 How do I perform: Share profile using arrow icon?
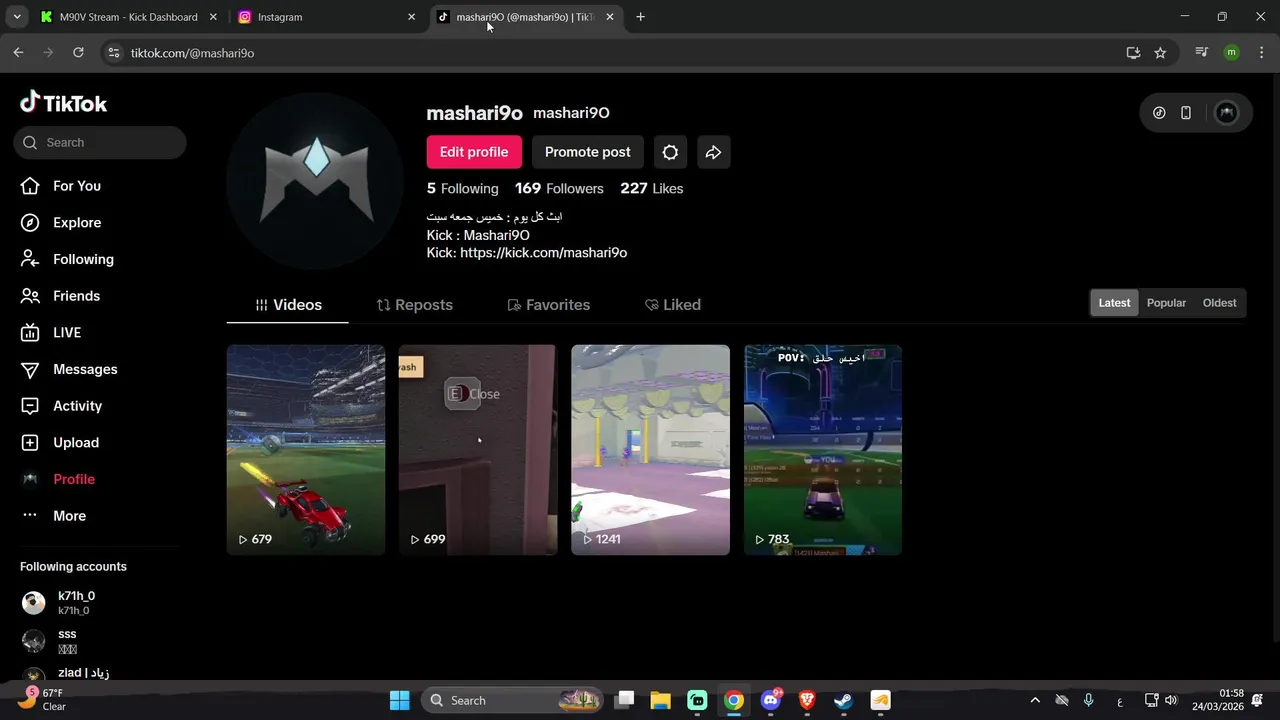click(x=713, y=152)
